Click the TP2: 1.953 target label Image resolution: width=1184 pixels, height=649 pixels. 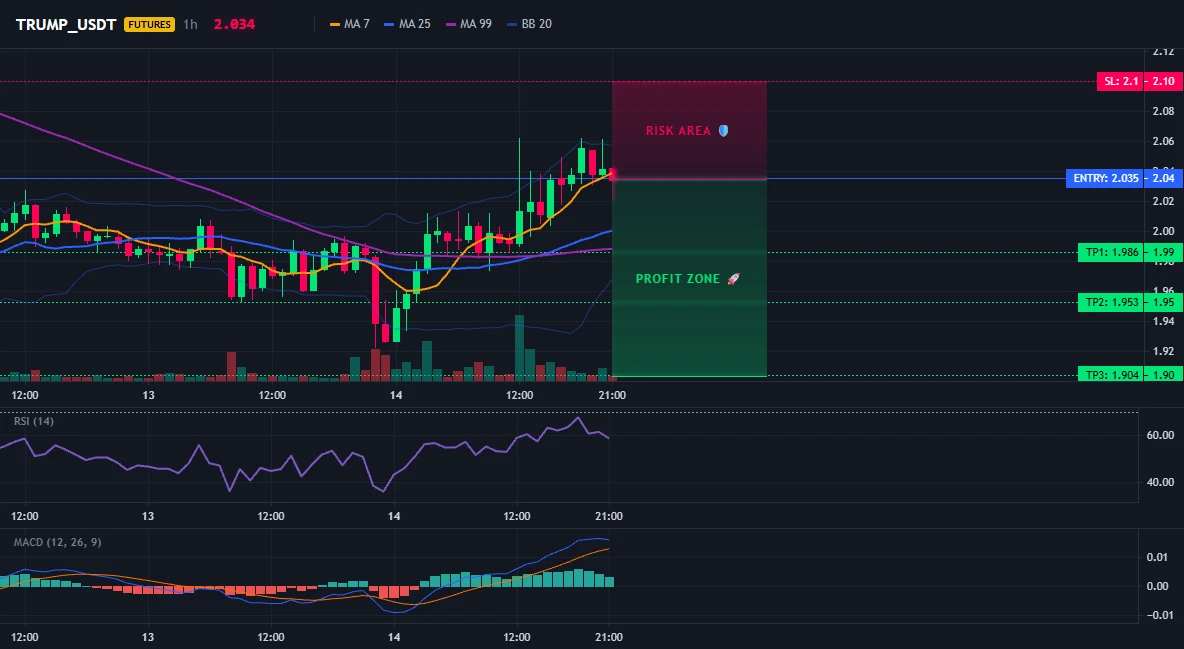(x=1112, y=302)
